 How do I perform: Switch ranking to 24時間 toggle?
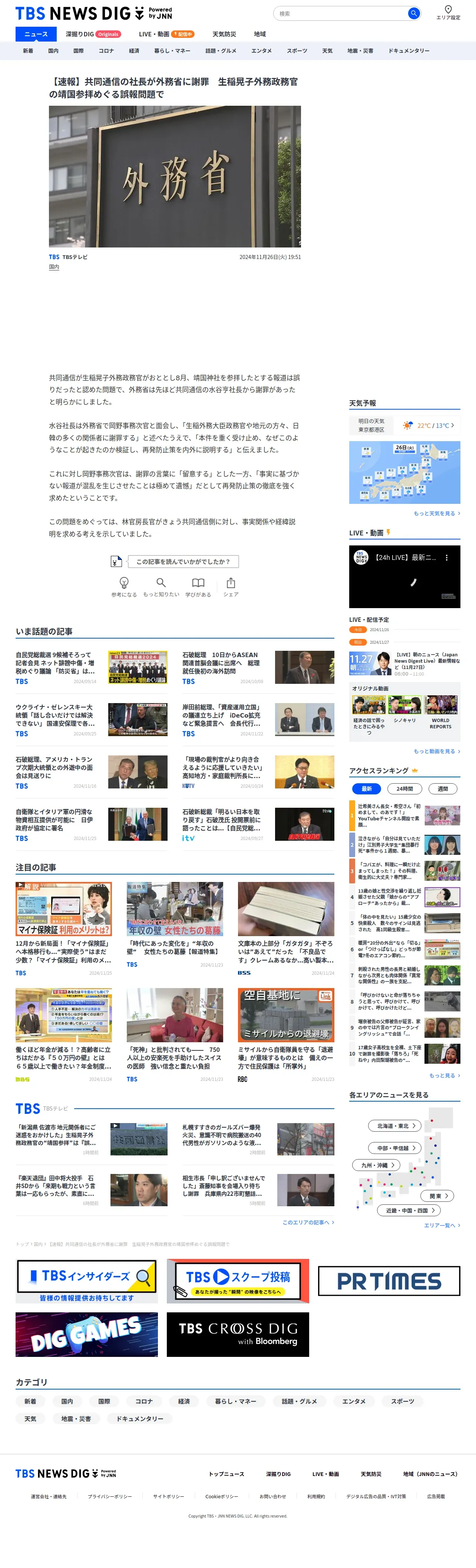(404, 788)
